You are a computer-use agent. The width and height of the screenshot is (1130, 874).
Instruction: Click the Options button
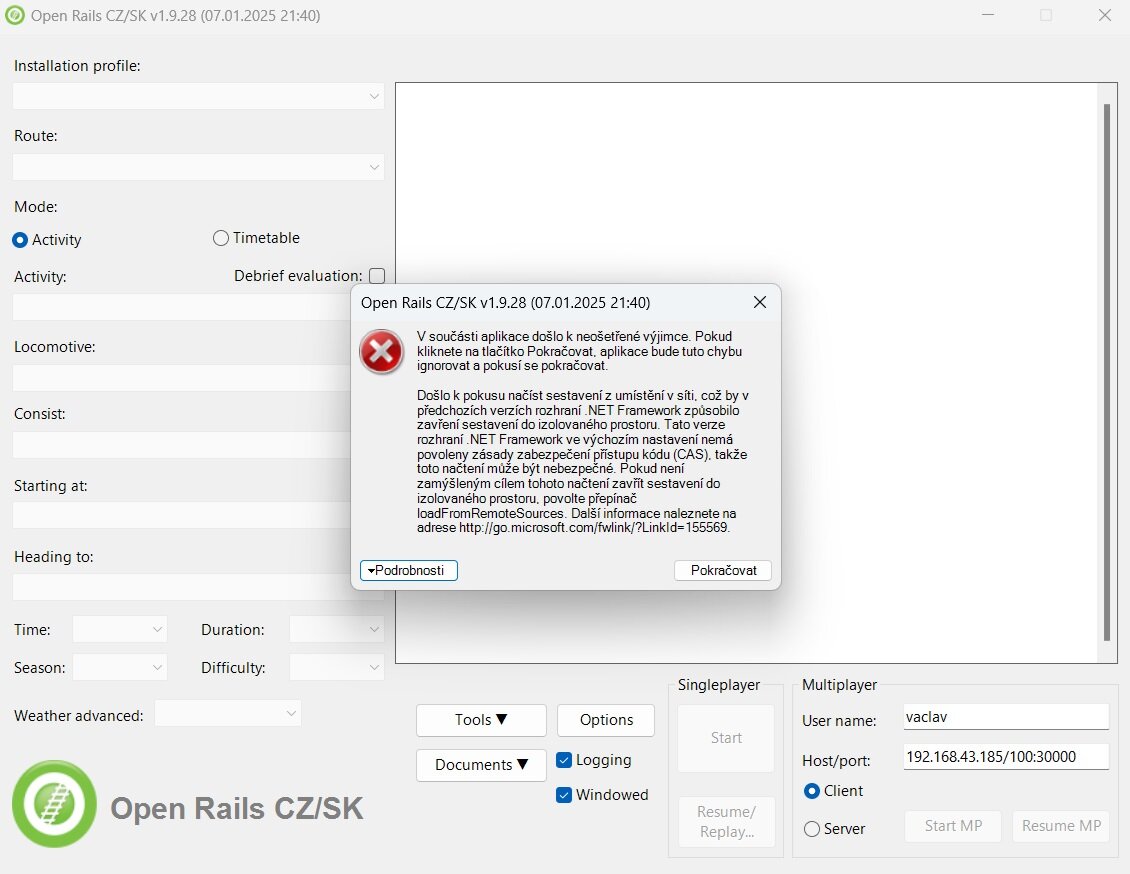(606, 720)
